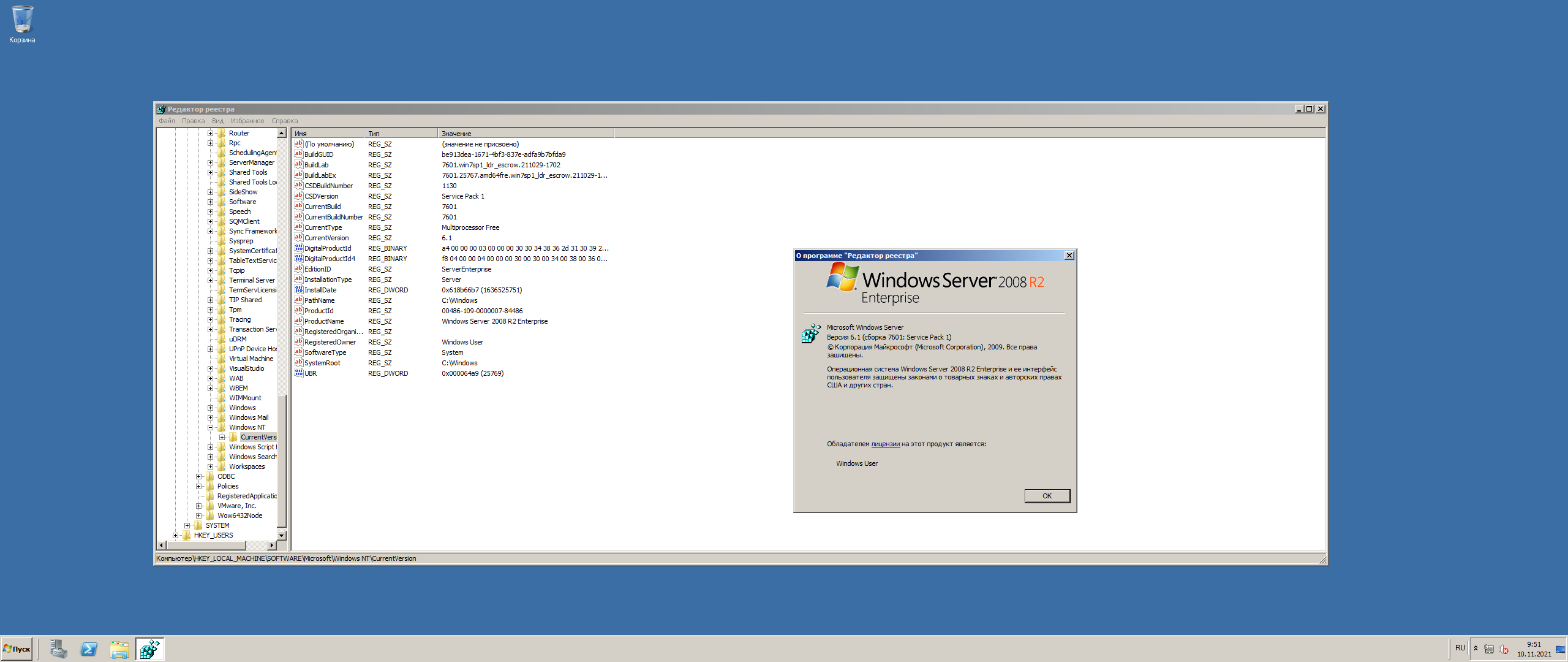The width and height of the screenshot is (1568, 662).
Task: Open Windows Explorer from the taskbar
Action: [x=119, y=649]
